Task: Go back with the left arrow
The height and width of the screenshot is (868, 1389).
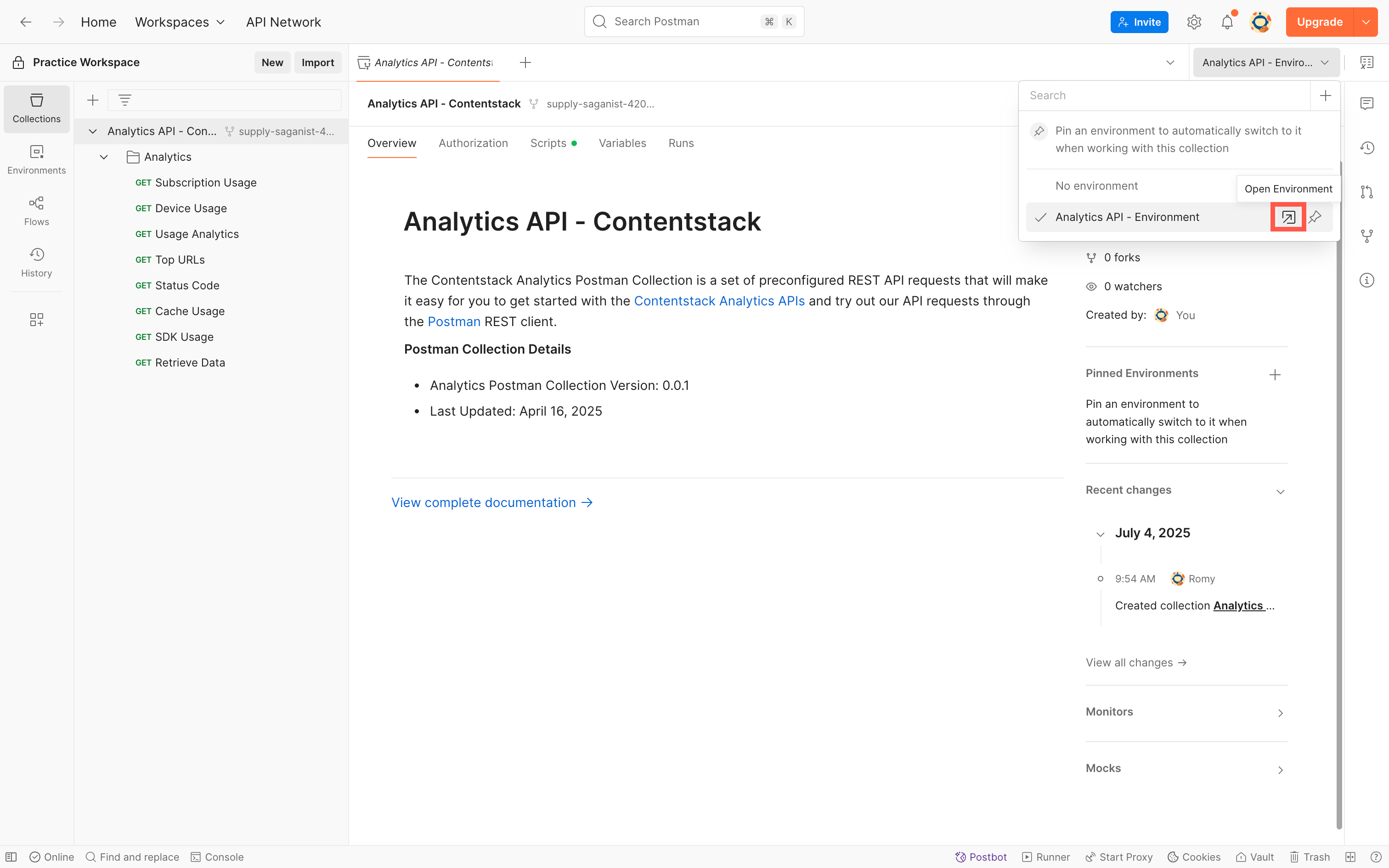Action: coord(25,22)
